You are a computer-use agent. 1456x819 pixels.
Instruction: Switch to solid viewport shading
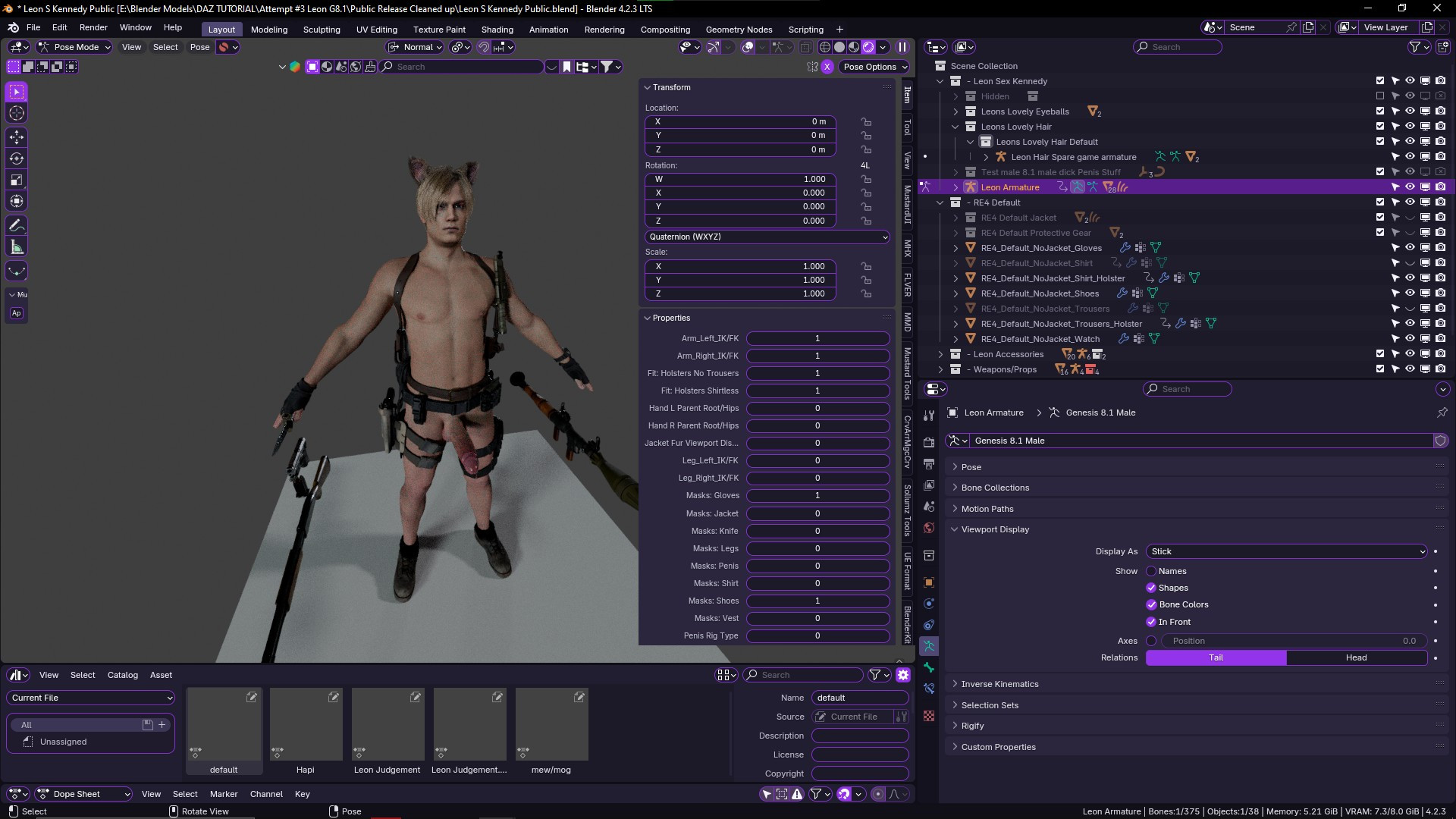pos(839,47)
